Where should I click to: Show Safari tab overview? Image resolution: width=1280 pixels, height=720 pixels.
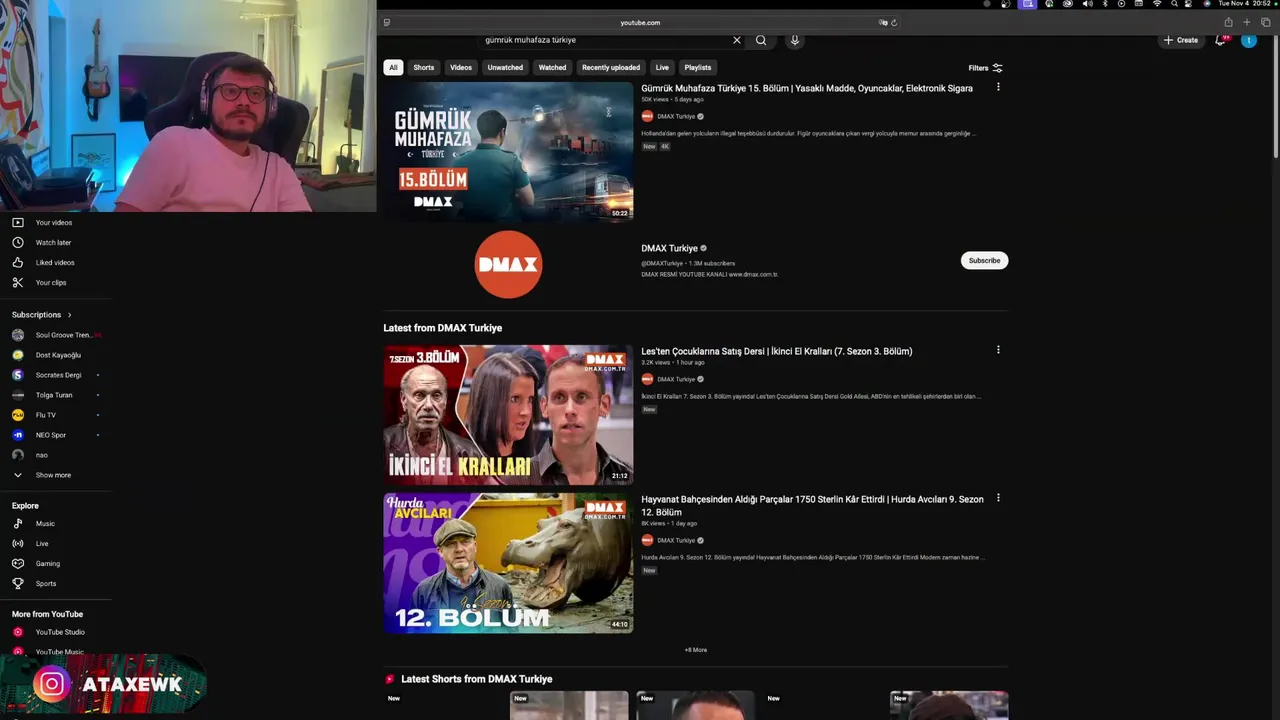pos(1265,22)
